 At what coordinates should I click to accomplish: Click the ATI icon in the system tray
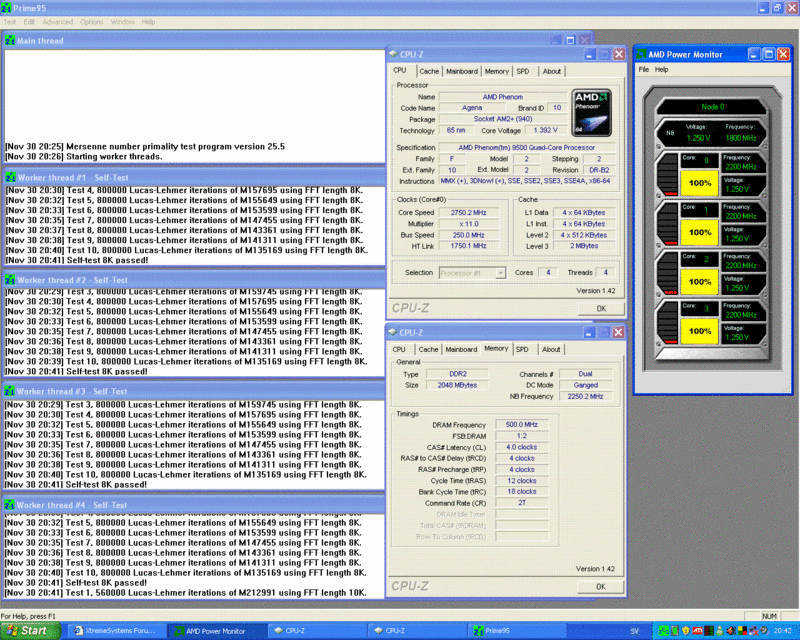pos(696,631)
